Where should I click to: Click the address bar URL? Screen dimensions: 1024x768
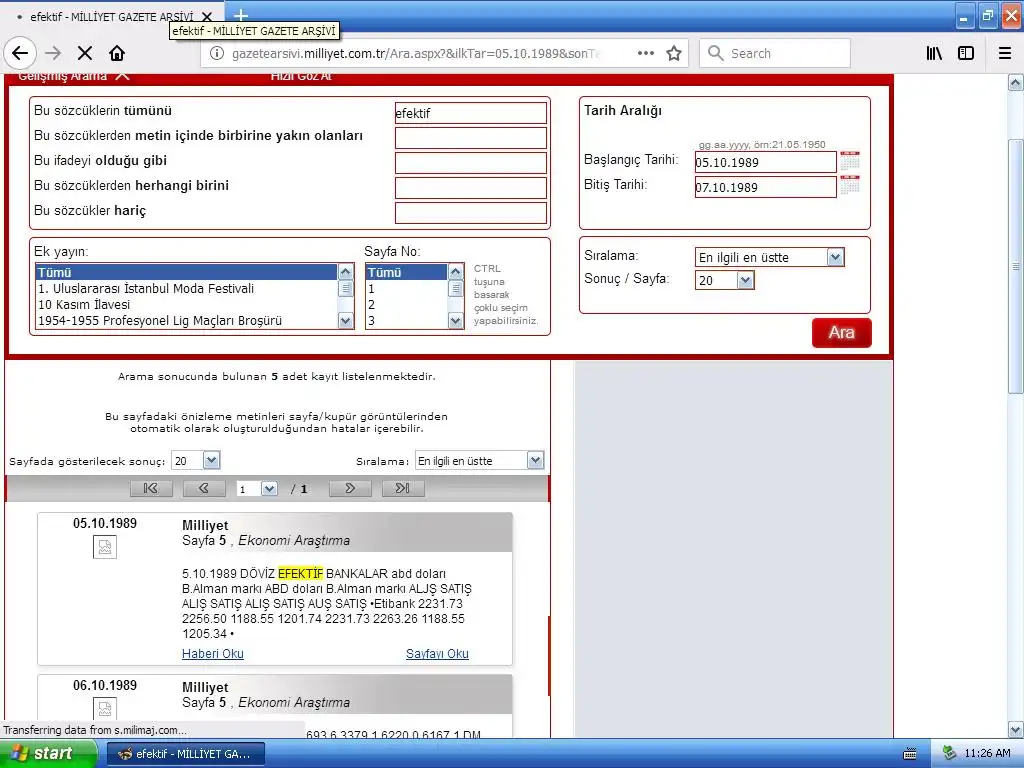(418, 54)
